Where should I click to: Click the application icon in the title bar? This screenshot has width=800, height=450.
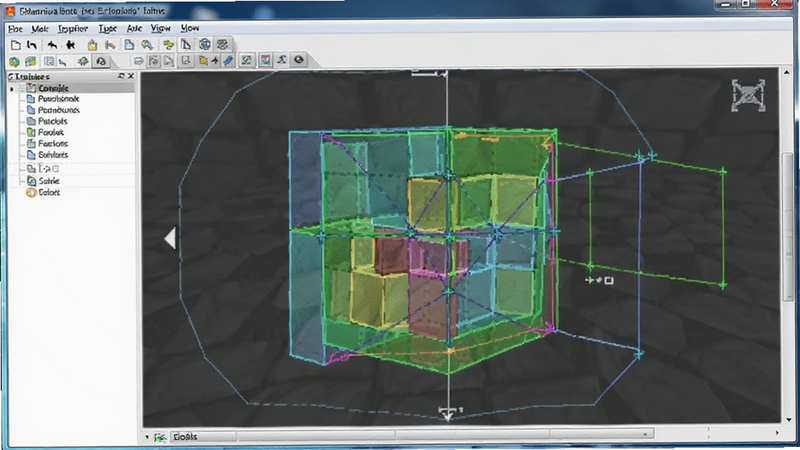point(10,11)
